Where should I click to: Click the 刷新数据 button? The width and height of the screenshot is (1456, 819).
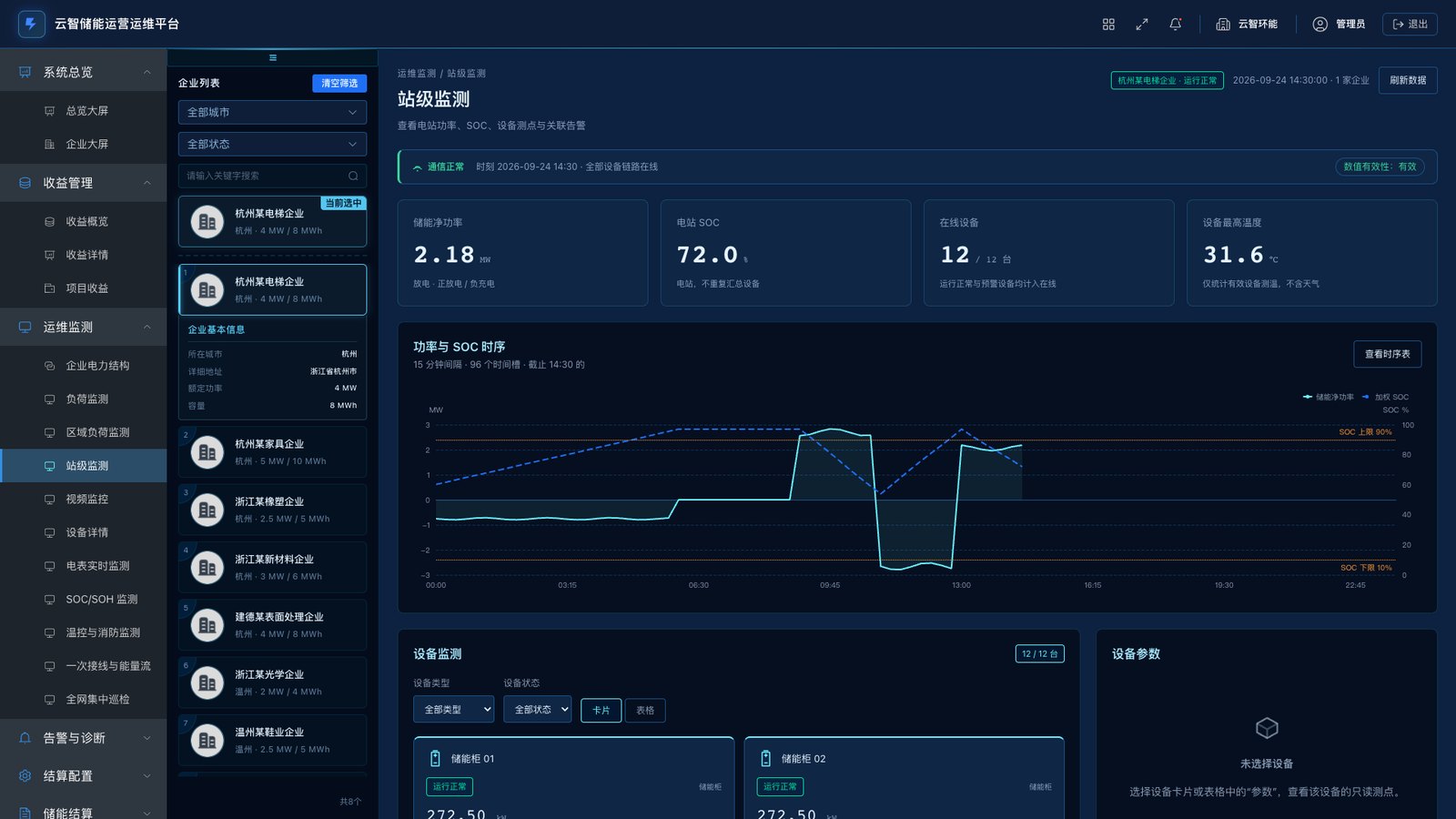click(x=1408, y=80)
